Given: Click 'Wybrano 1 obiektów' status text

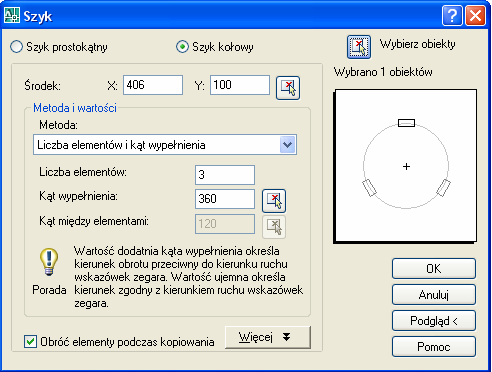Looking at the screenshot, I should (x=383, y=72).
